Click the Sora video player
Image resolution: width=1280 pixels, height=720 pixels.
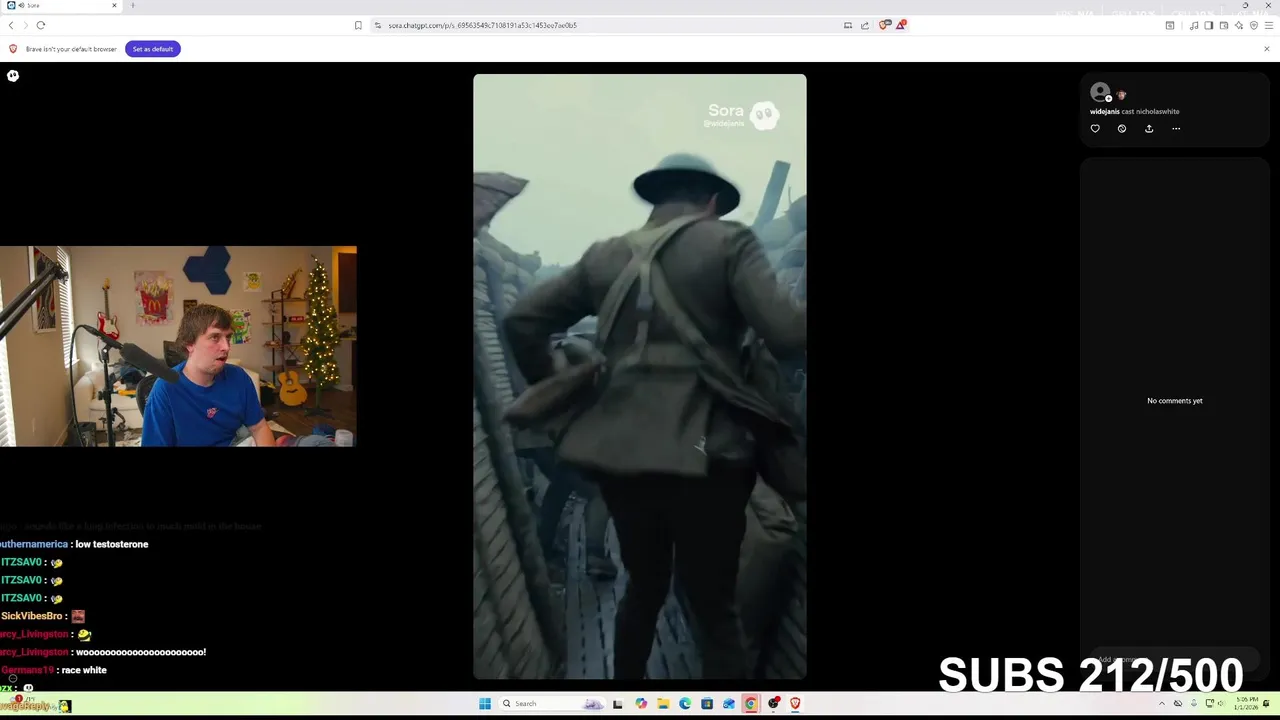[640, 376]
